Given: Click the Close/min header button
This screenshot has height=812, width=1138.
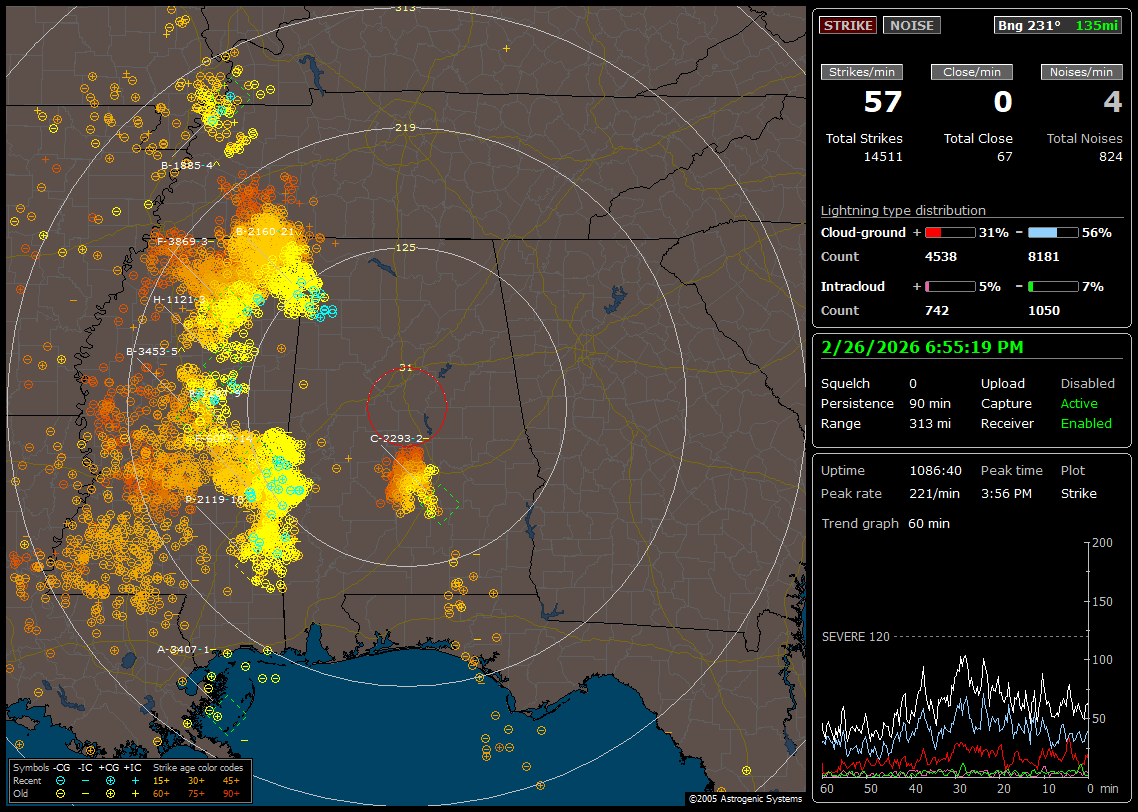Looking at the screenshot, I should pos(972,72).
